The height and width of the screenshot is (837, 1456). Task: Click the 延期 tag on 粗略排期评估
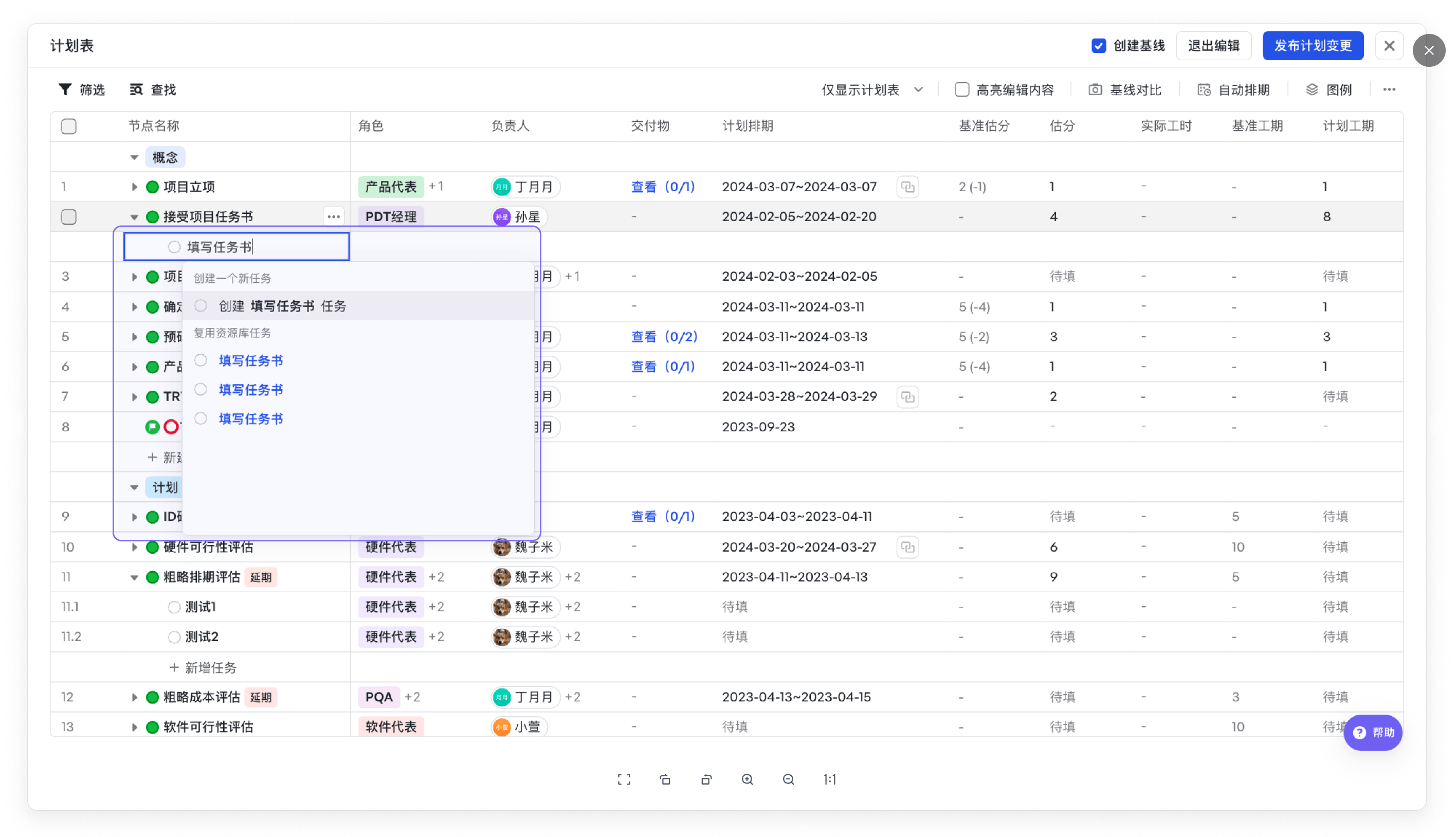261,577
